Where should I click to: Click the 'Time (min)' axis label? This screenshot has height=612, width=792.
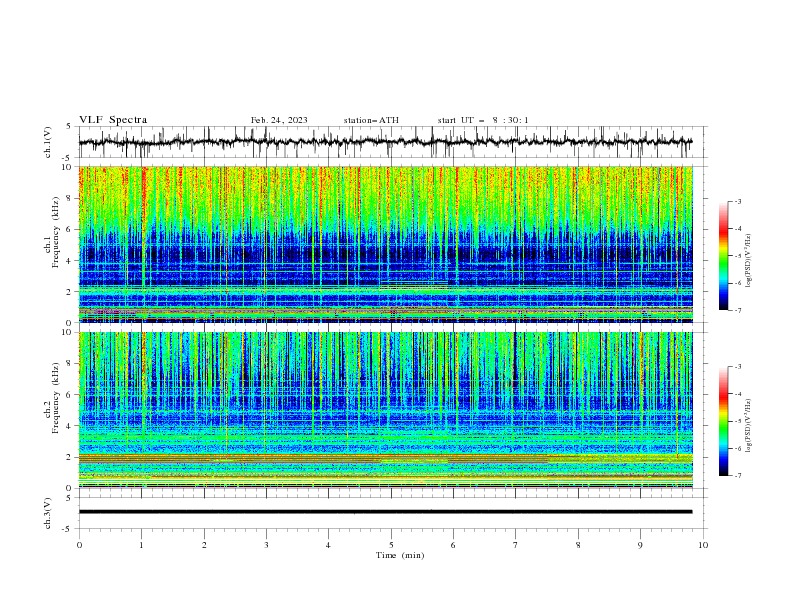tap(400, 555)
